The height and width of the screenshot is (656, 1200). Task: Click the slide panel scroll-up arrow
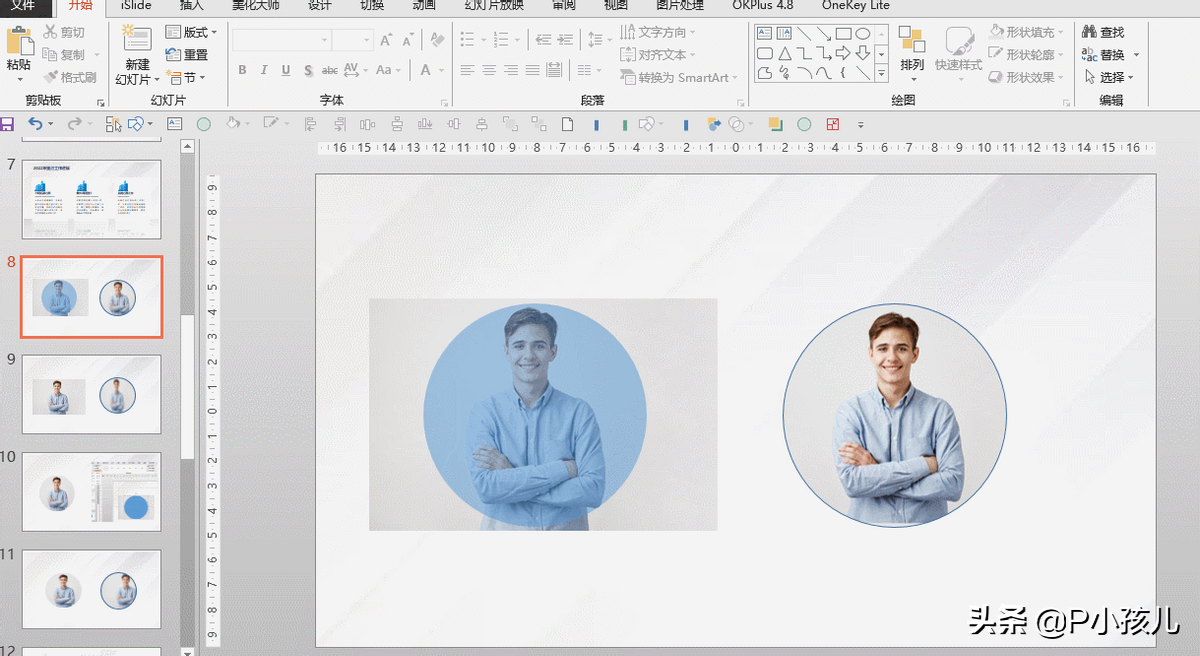(x=187, y=147)
